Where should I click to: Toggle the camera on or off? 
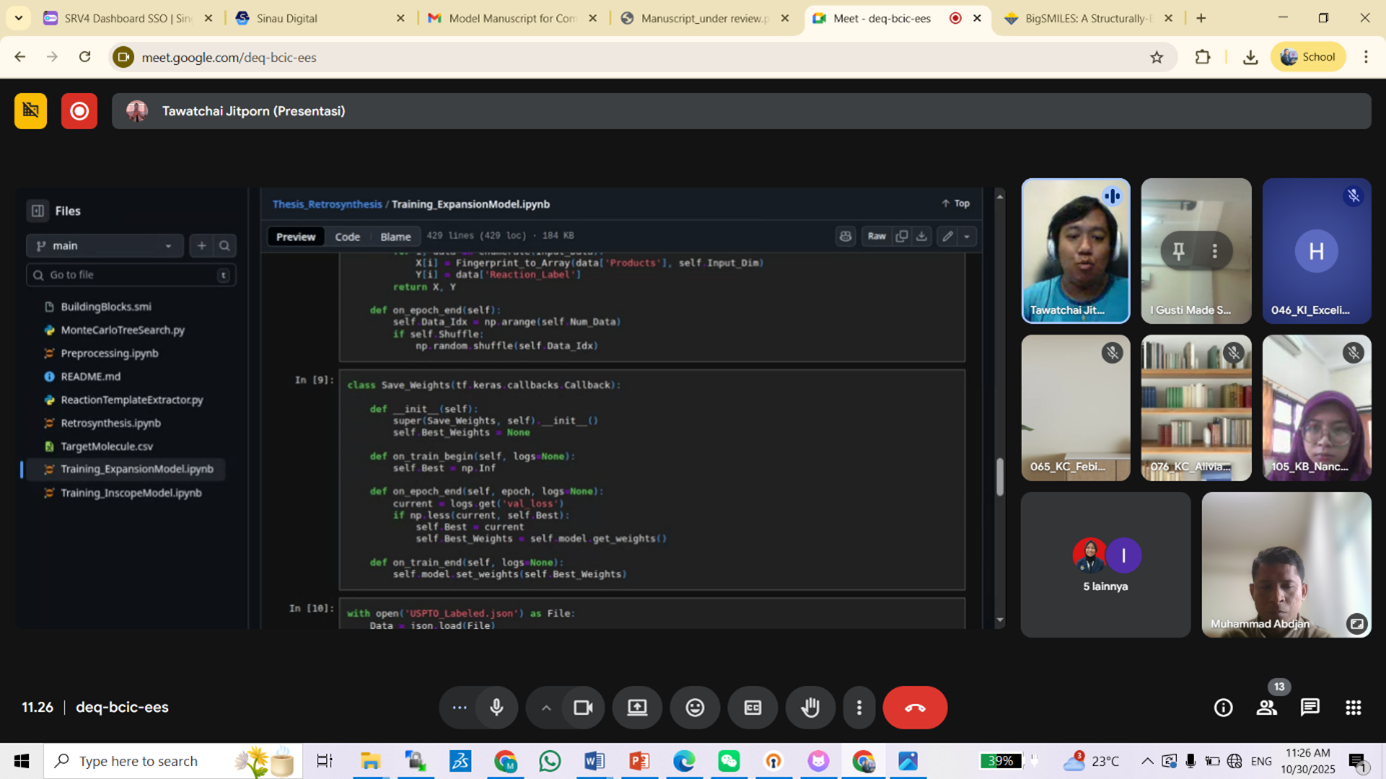click(583, 708)
